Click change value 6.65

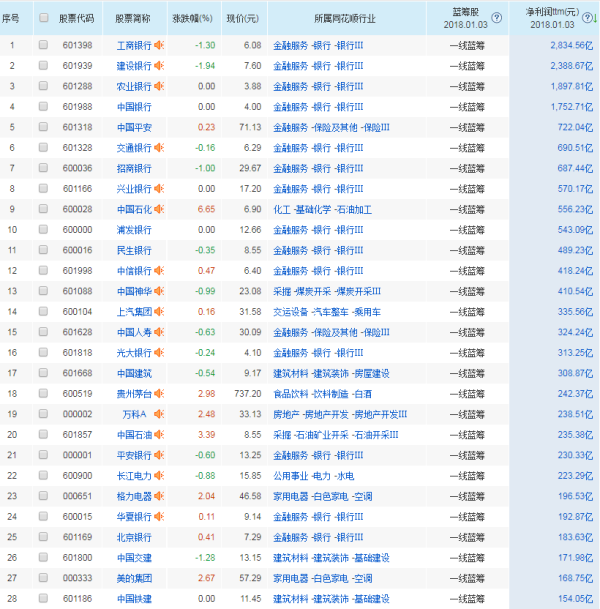[206, 209]
